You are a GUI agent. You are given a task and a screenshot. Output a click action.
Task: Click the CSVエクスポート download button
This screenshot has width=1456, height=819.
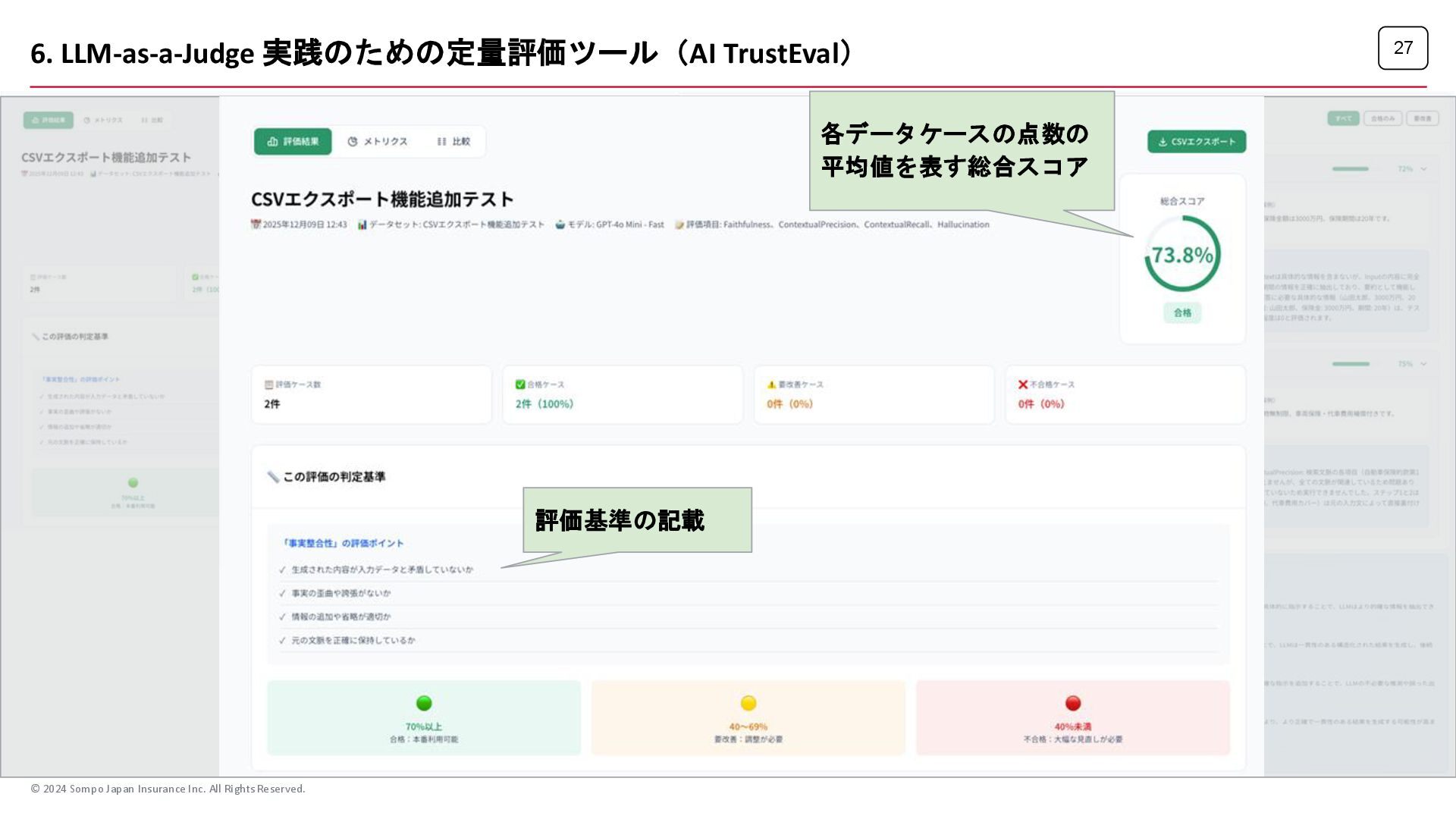1196,142
